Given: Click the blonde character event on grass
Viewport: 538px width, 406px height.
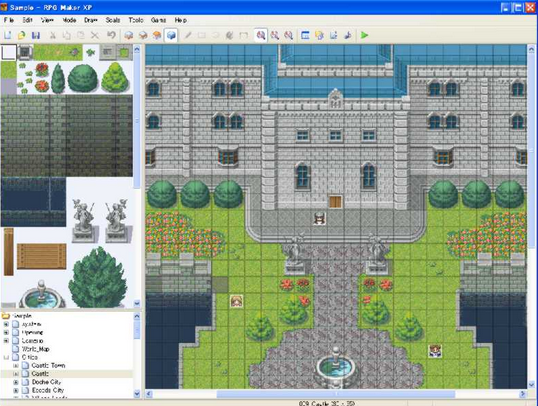Looking at the screenshot, I should point(236,301).
